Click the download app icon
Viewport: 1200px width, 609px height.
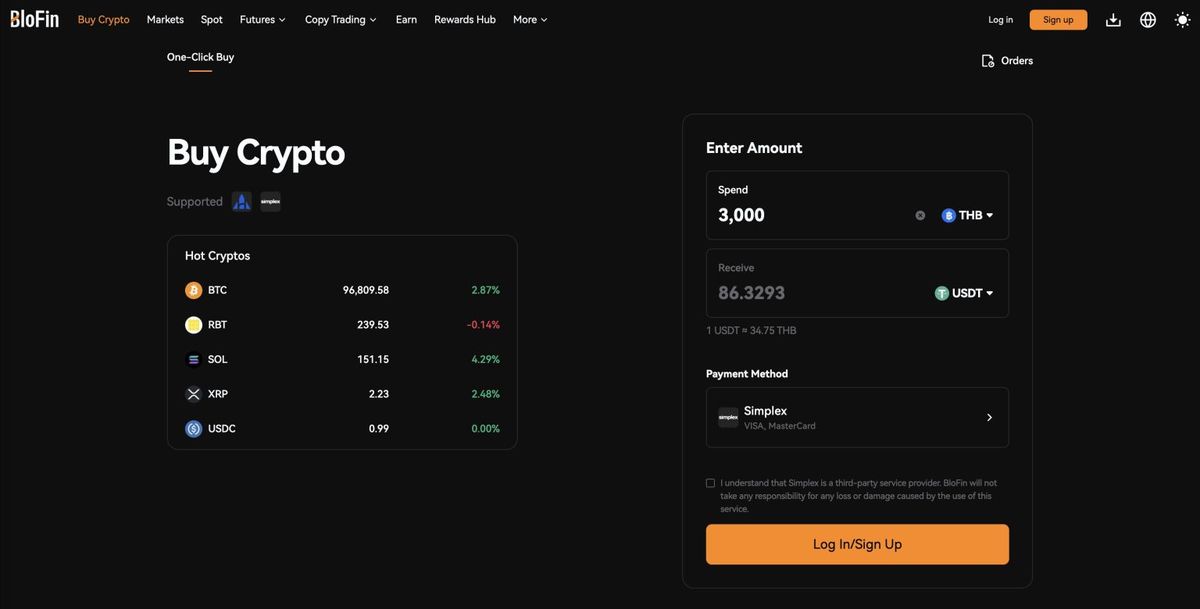coord(1113,20)
